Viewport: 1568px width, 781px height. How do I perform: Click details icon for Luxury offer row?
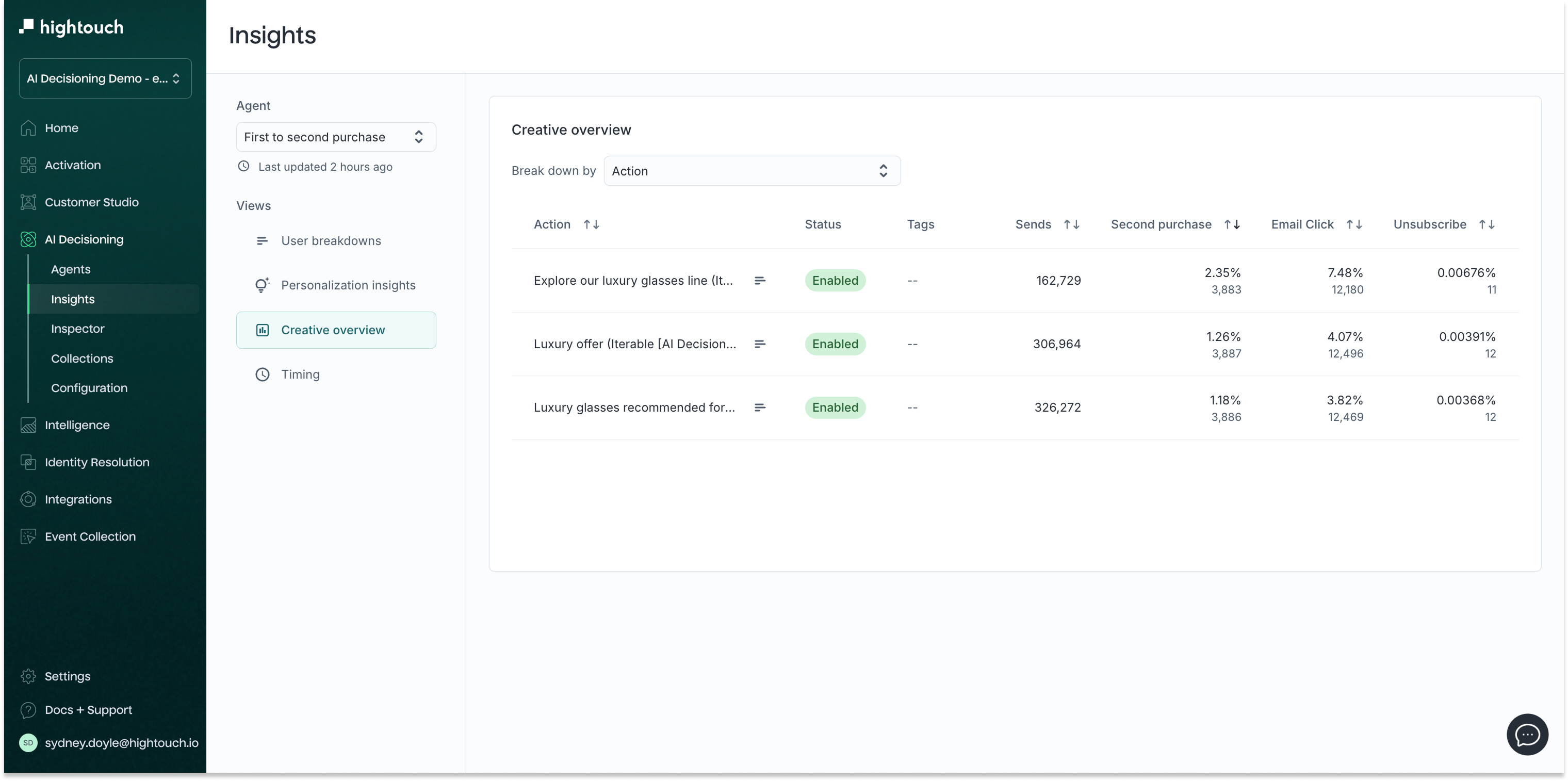760,344
